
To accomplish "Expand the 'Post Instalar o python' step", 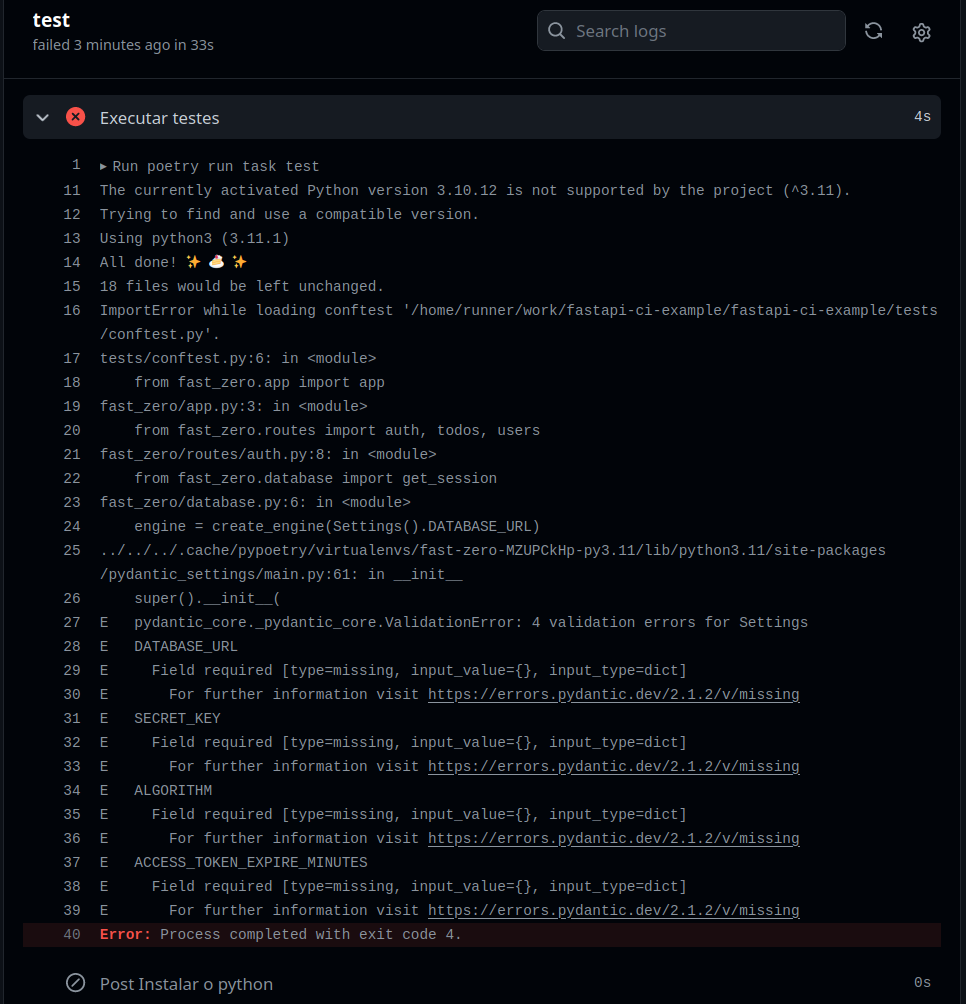I will pyautogui.click(x=186, y=984).
